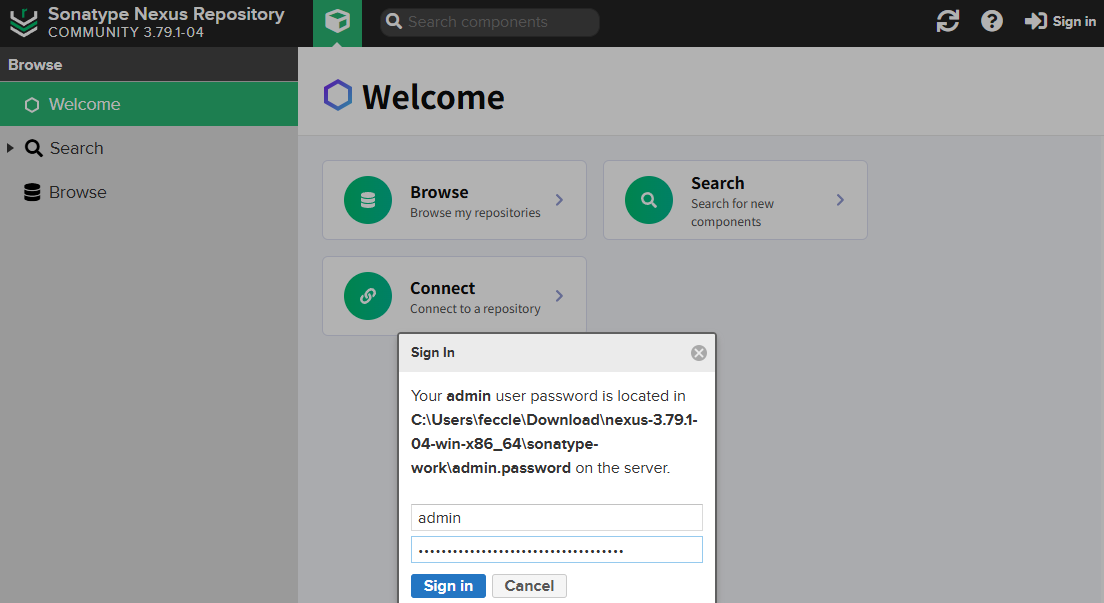Image resolution: width=1104 pixels, height=603 pixels.
Task: Open the help question mark icon
Action: tap(991, 21)
